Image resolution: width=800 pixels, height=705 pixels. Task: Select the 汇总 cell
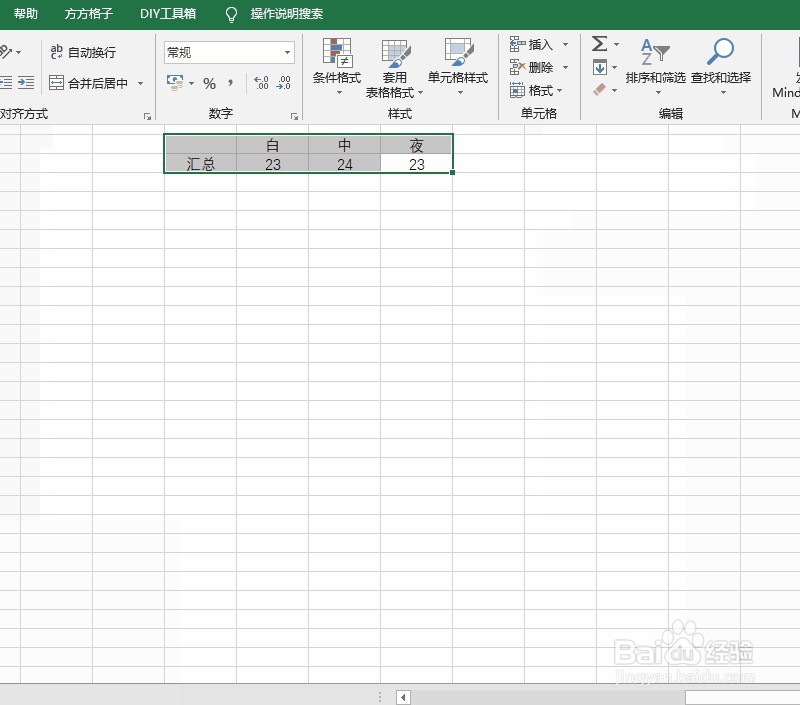pyautogui.click(x=201, y=164)
